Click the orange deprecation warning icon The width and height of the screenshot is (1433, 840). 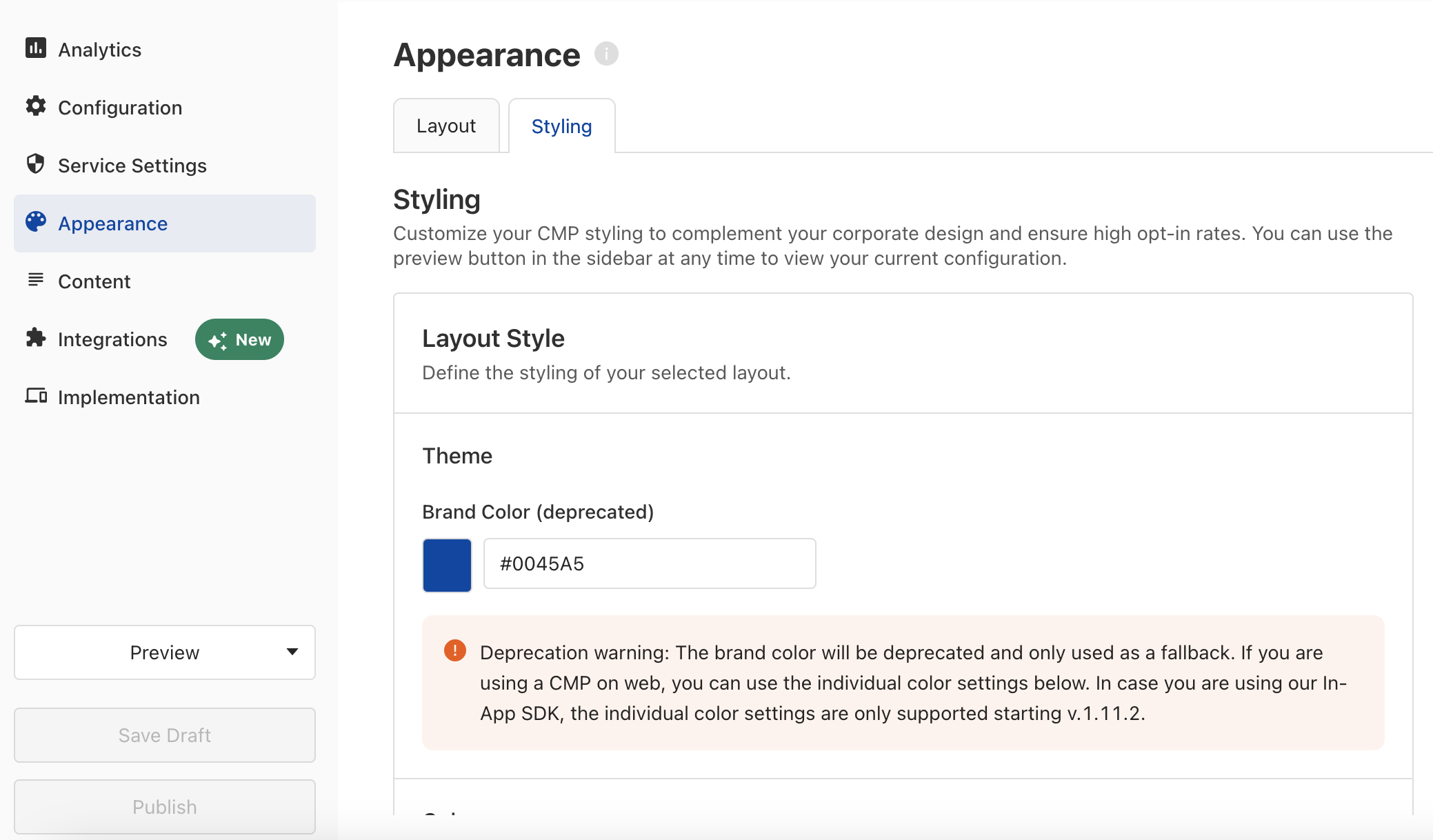pyautogui.click(x=455, y=650)
